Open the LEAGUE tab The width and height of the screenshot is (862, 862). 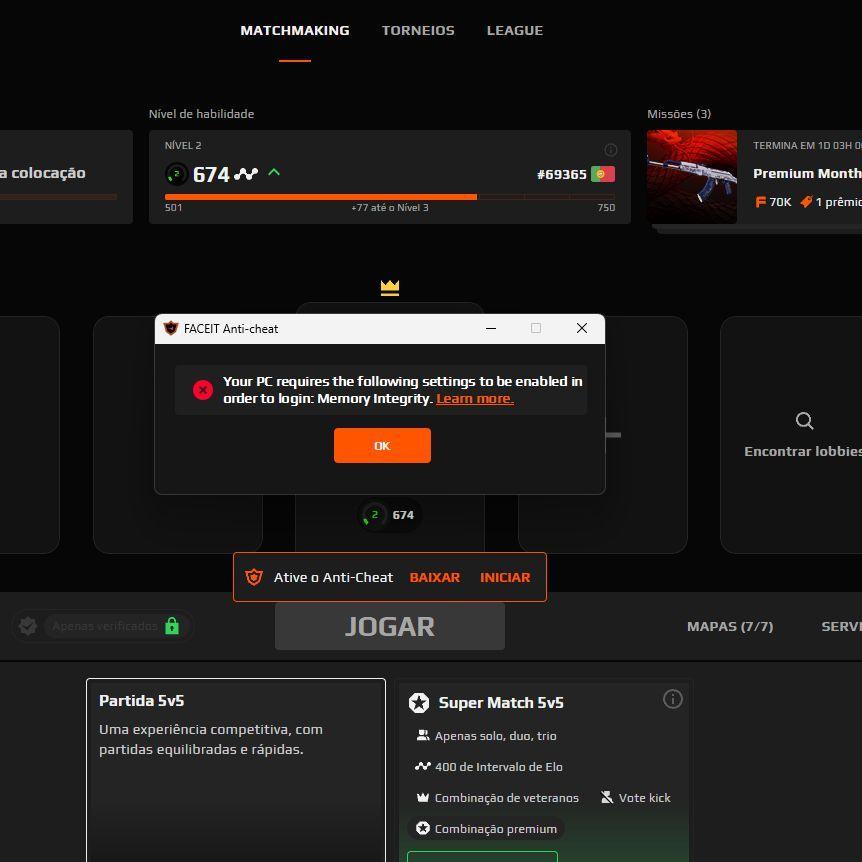coord(515,30)
